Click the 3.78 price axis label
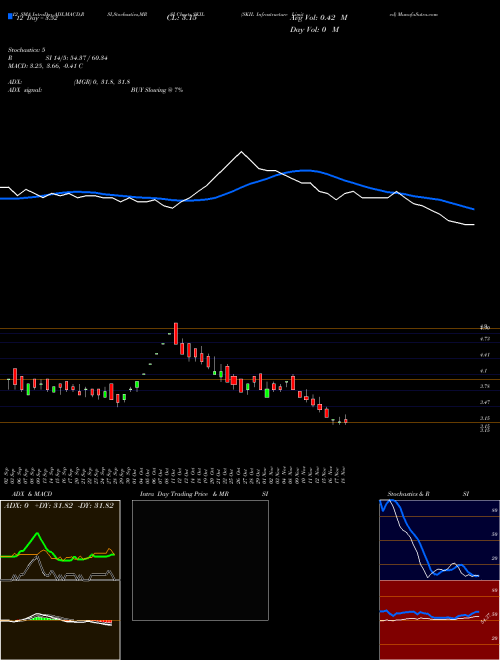 point(485,386)
